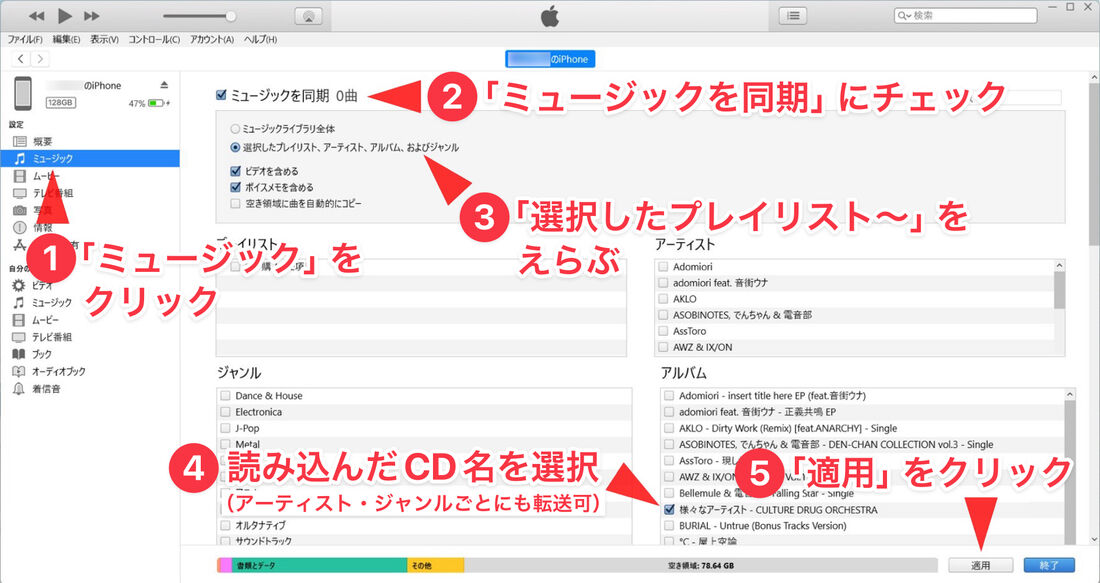Click the 情報 info icon in sidebar
Viewport: 1100px width, 583px height.
click(x=20, y=227)
